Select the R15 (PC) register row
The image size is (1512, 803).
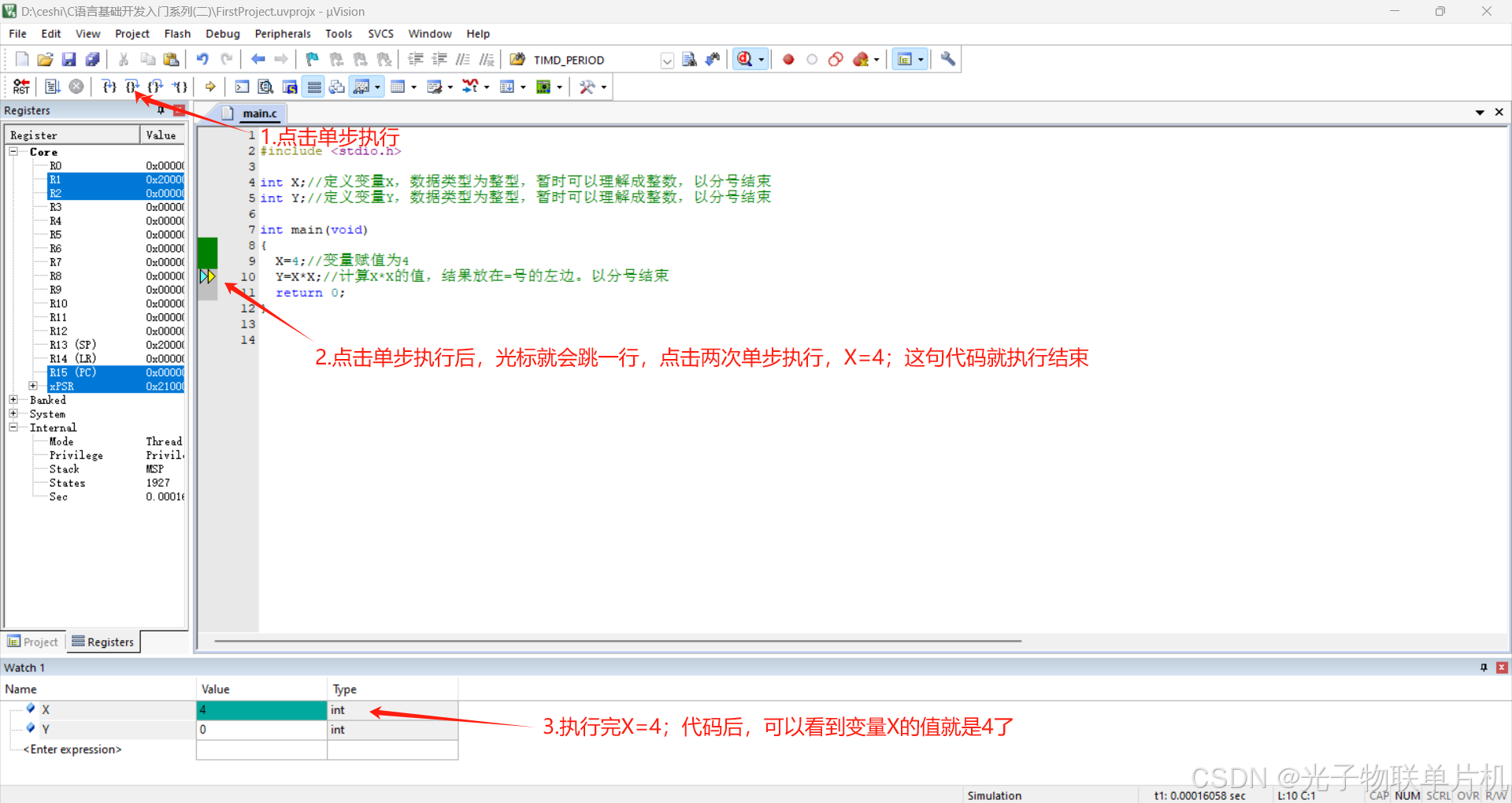pyautogui.click(x=116, y=372)
